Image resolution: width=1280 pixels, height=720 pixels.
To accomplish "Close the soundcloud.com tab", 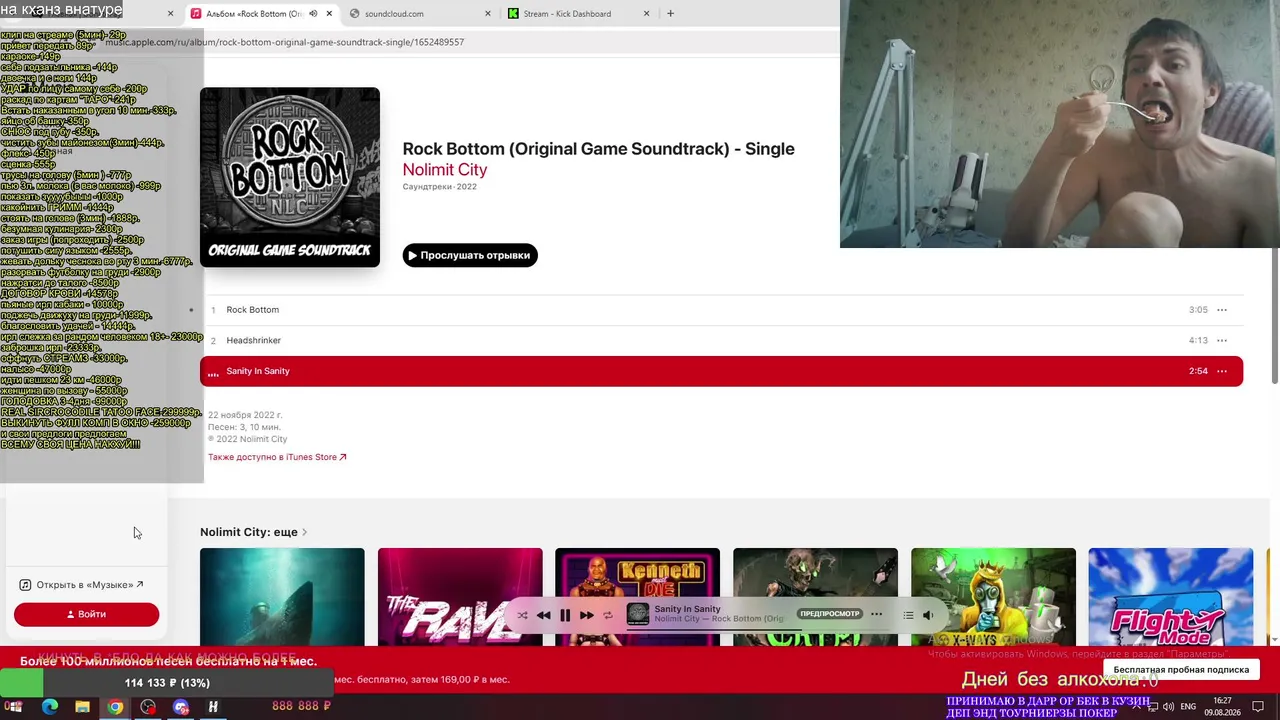I will tap(488, 14).
